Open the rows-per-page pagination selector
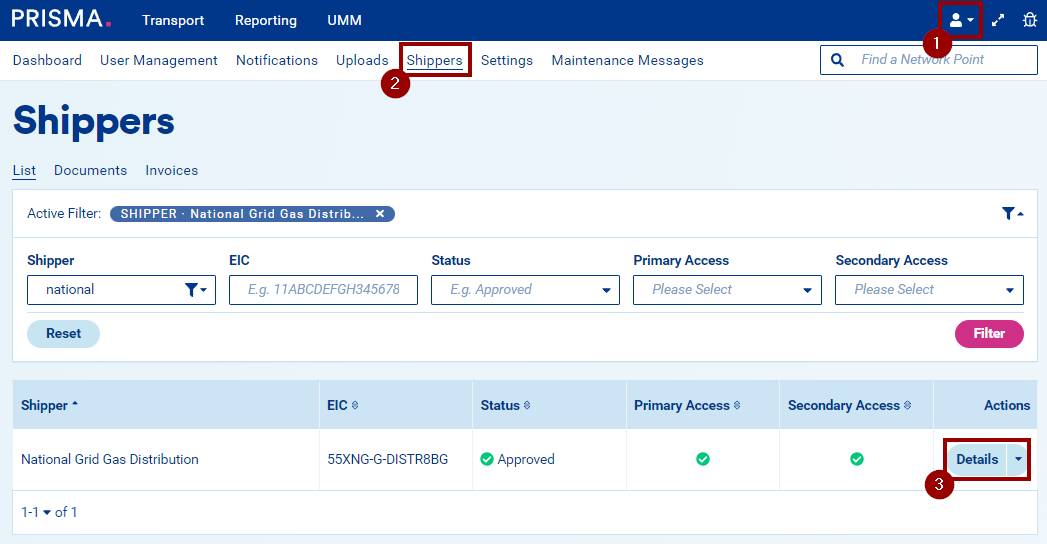The height and width of the screenshot is (544, 1047). click(x=48, y=512)
